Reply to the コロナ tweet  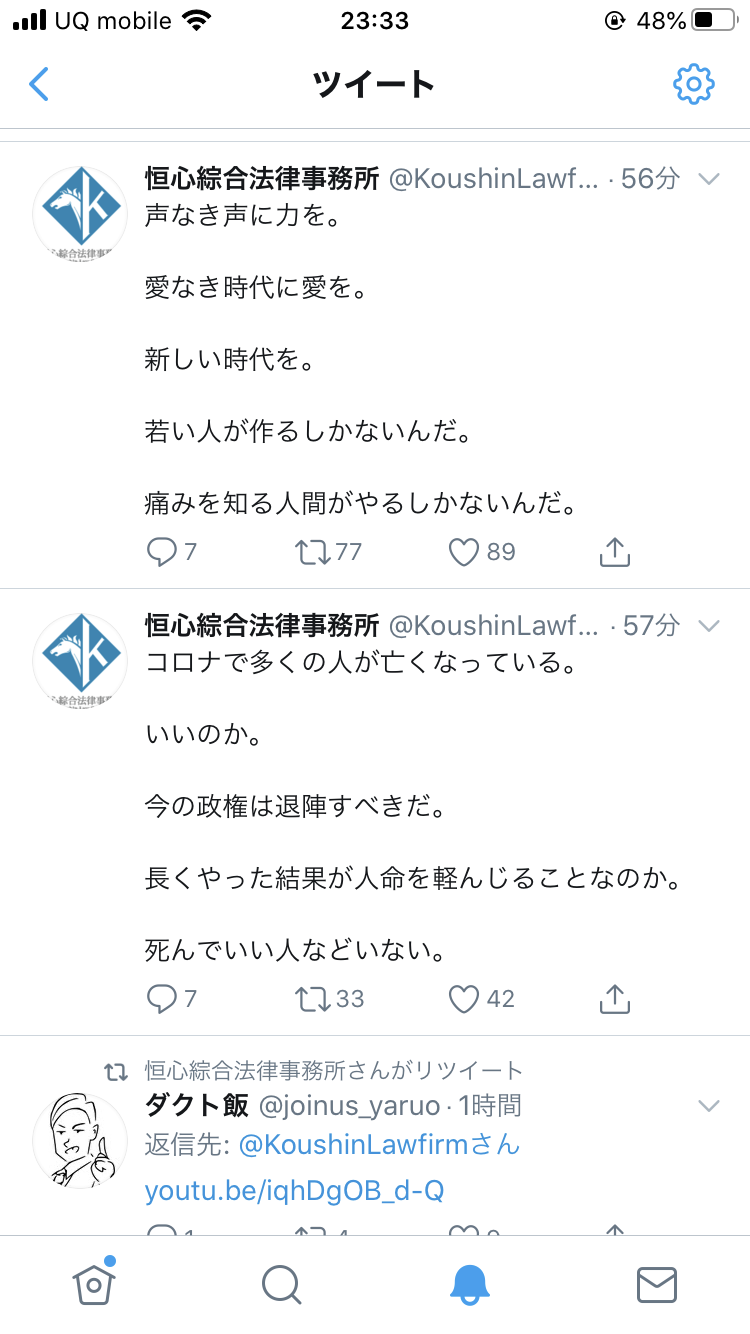coord(162,998)
